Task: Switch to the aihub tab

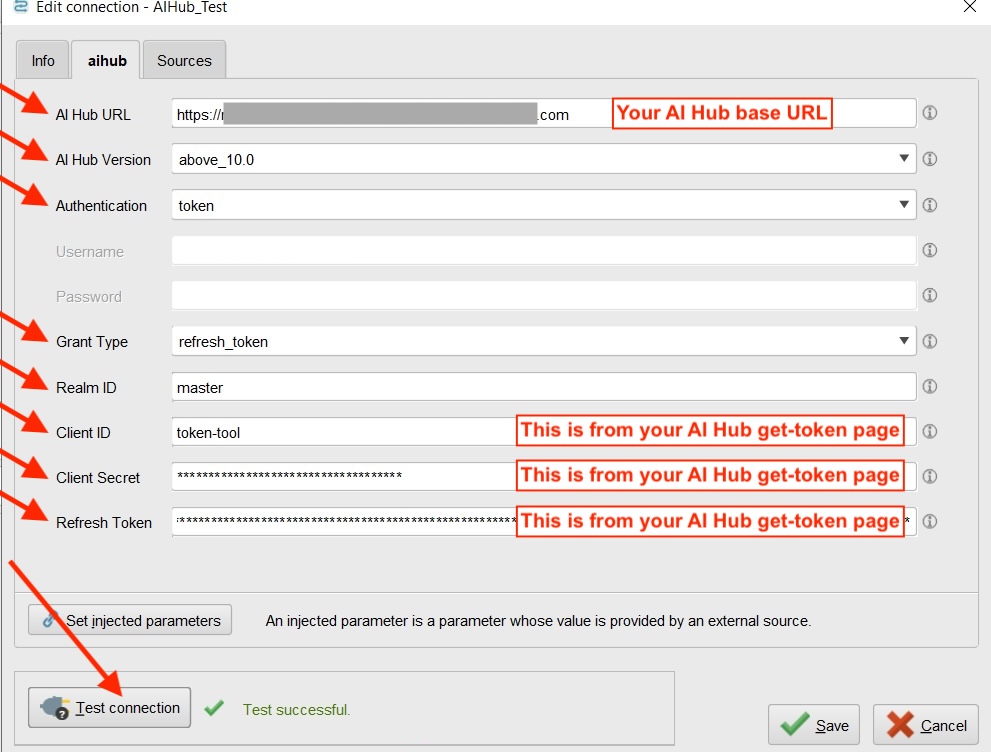Action: pos(105,59)
